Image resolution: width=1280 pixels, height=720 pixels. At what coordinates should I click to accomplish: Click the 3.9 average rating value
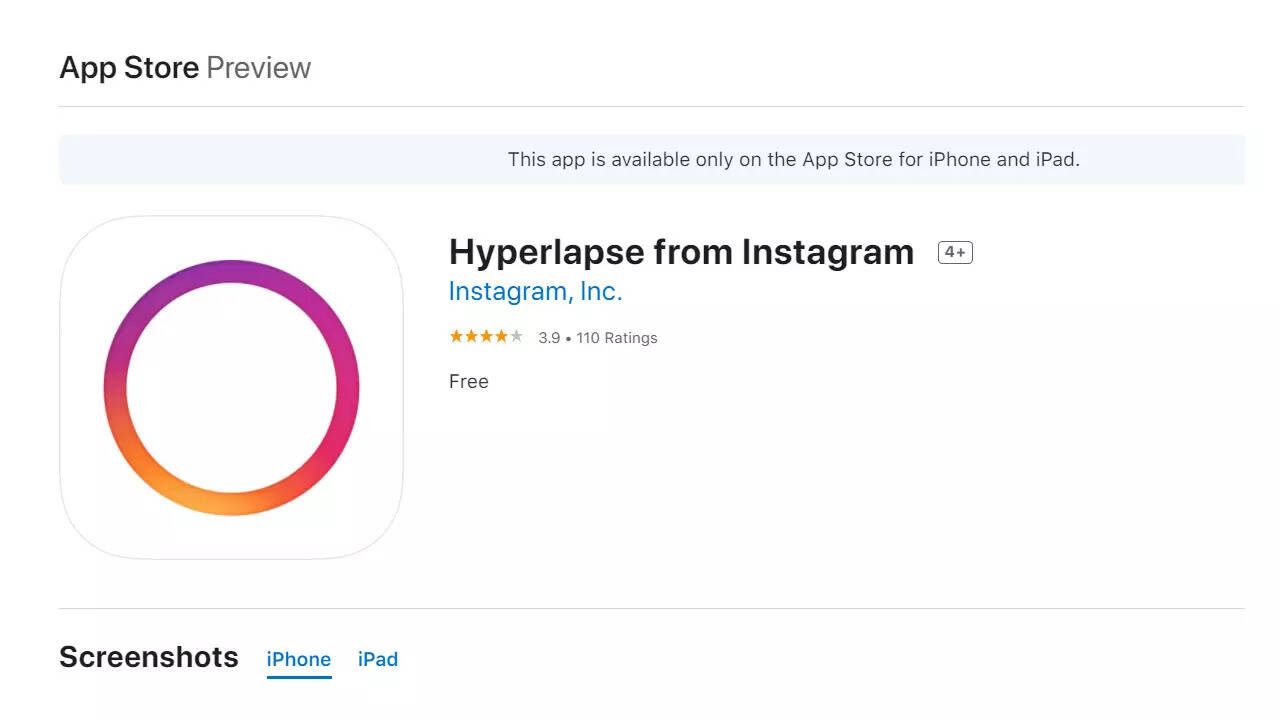(x=548, y=337)
